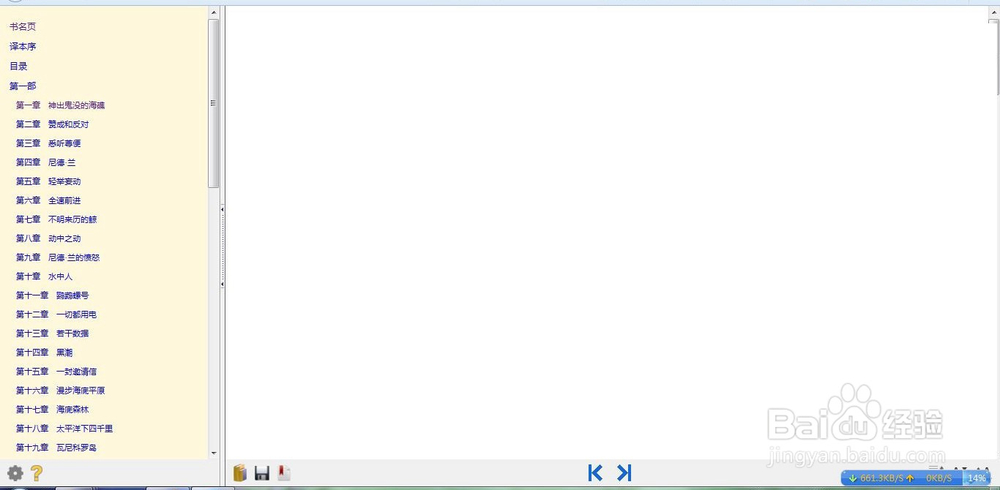Open 第十一章 鹦鹉螺号
This screenshot has height=490, width=1000.
click(52, 295)
